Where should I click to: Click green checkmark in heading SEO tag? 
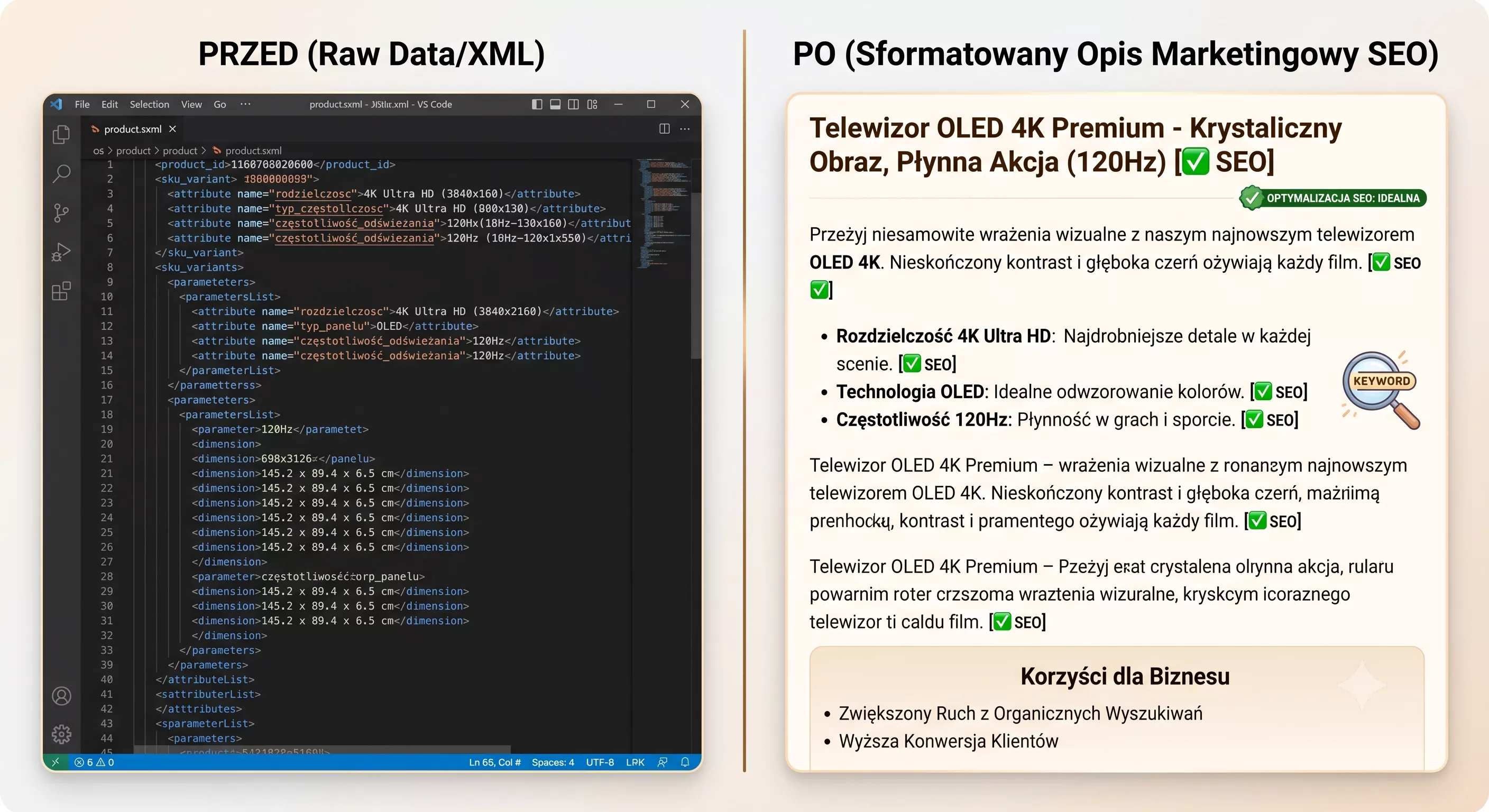(1196, 162)
